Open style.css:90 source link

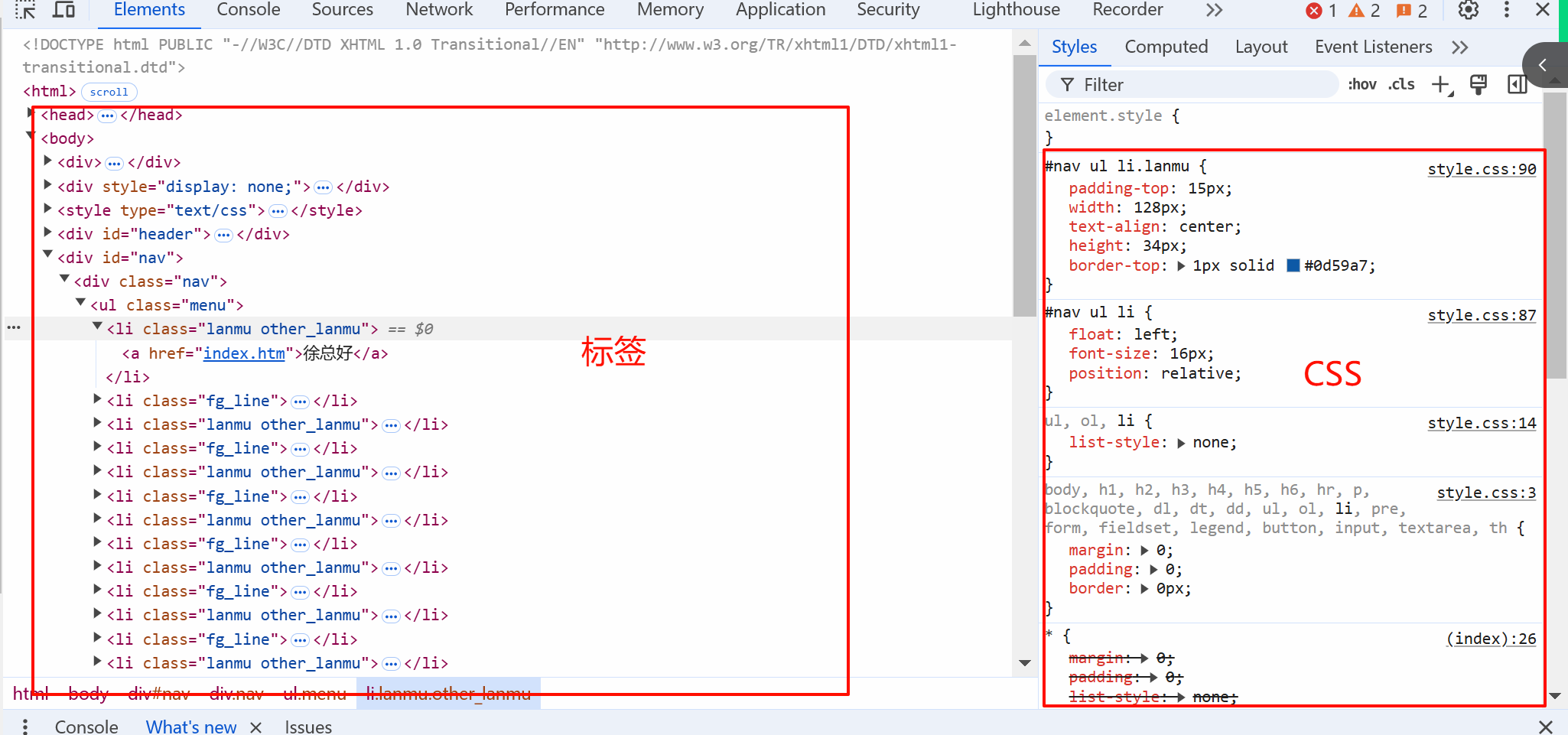[x=1482, y=169]
